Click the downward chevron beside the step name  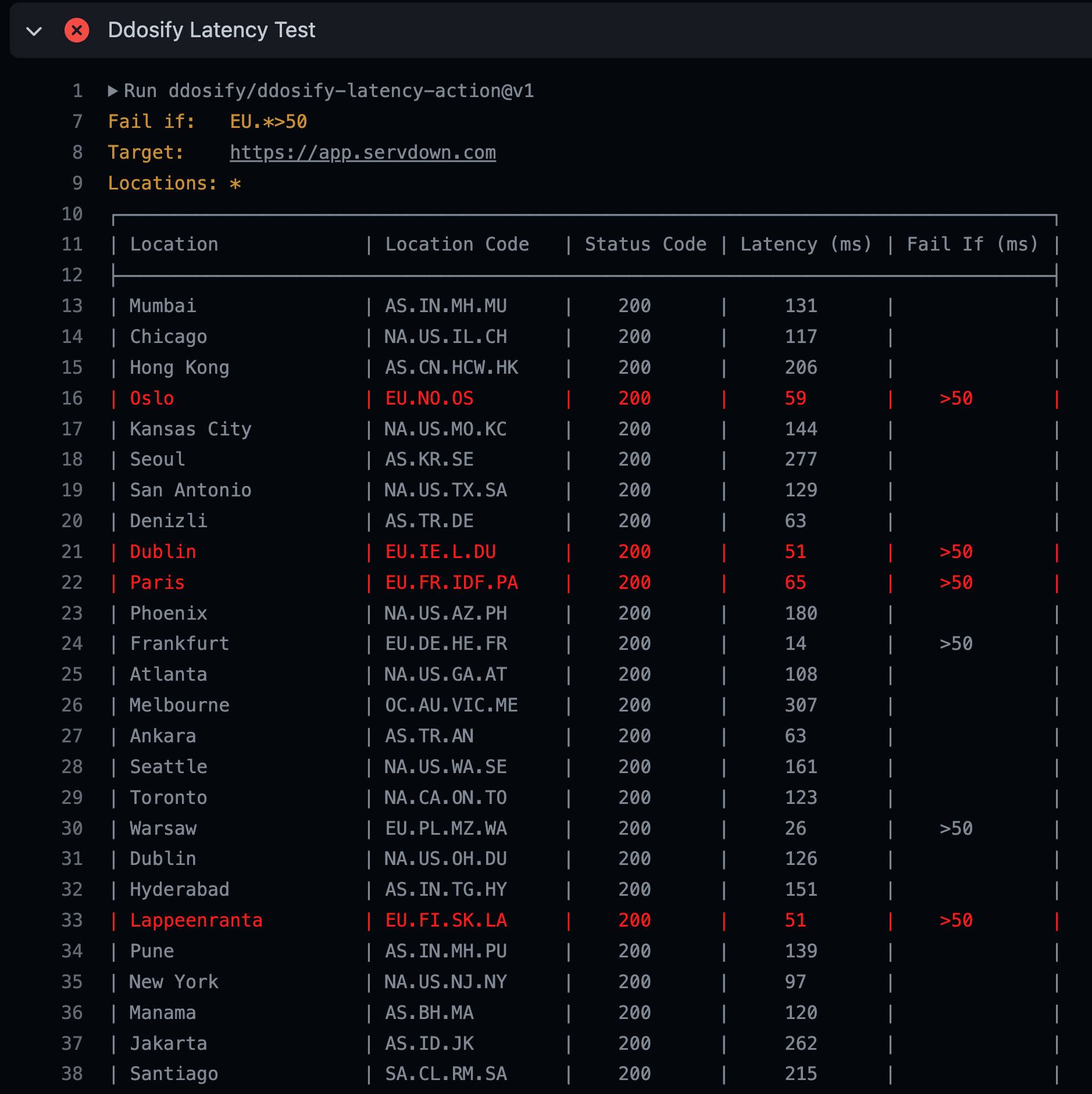click(35, 30)
